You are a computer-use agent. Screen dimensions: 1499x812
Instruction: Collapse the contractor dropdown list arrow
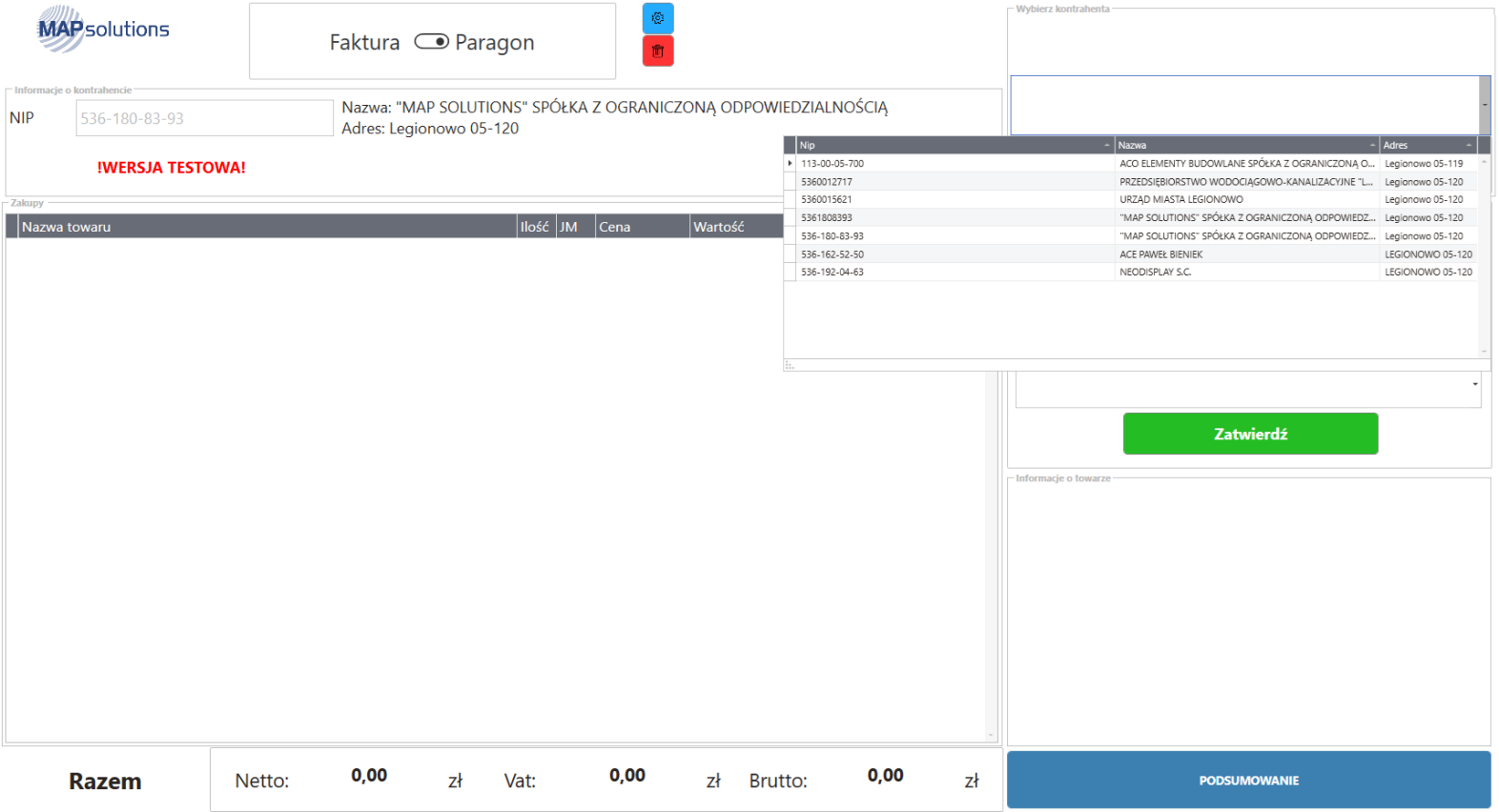coord(1484,105)
